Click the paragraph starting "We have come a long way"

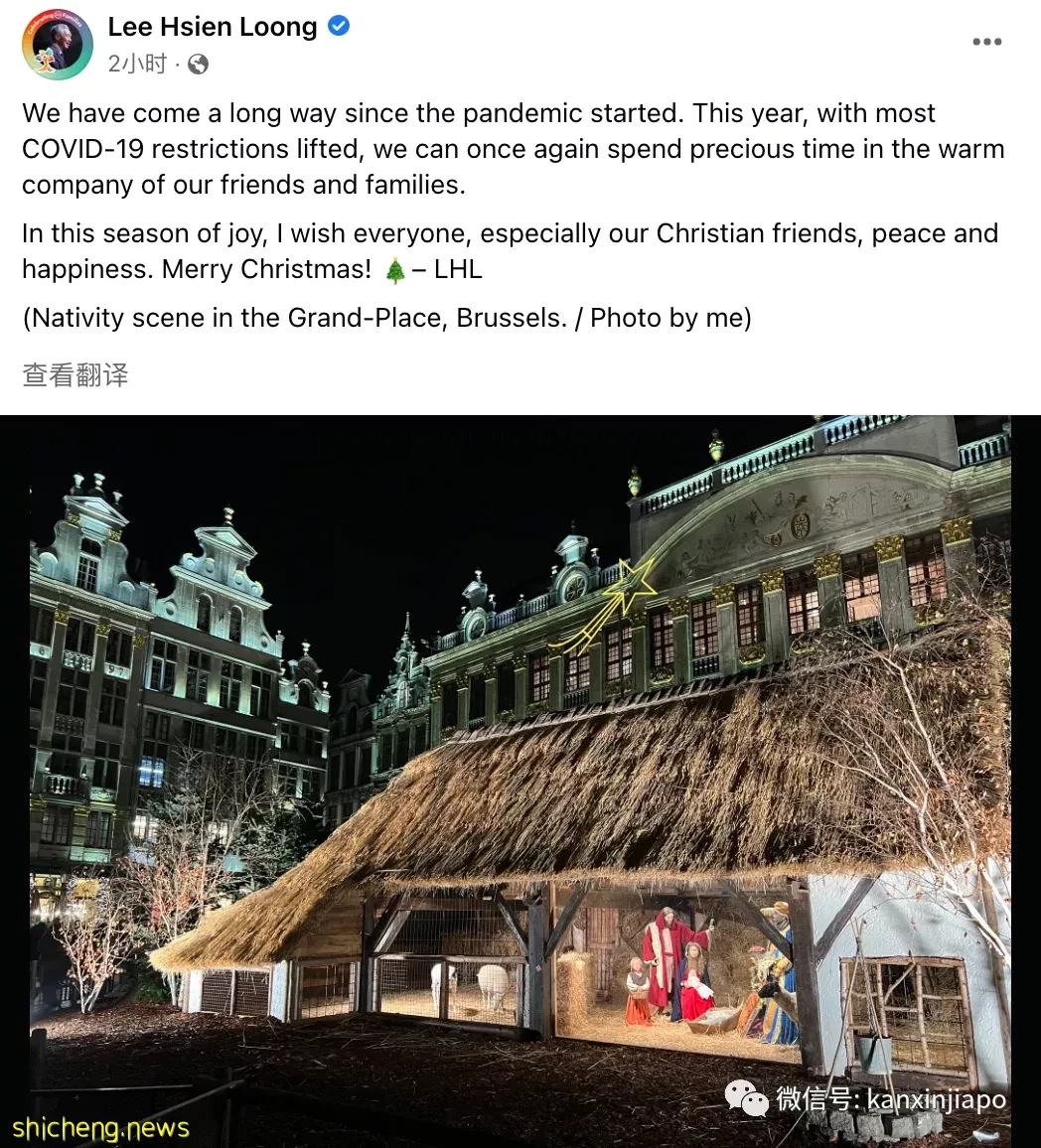[514, 149]
